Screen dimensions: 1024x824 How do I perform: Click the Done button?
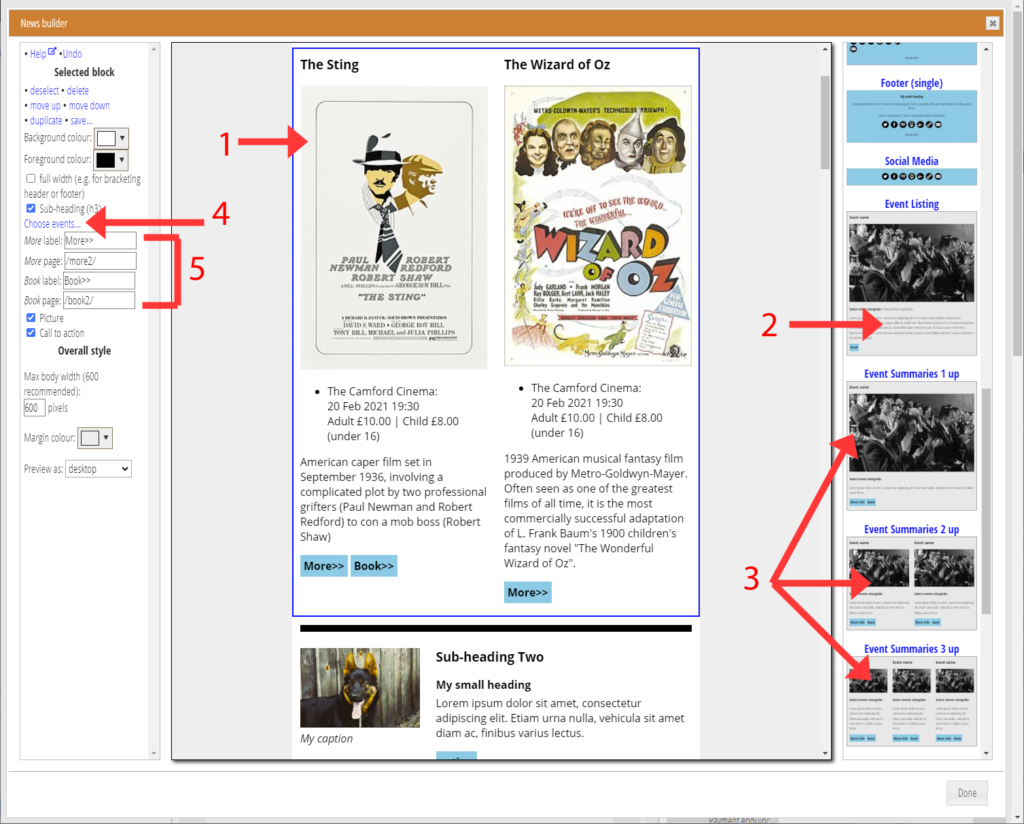point(967,793)
